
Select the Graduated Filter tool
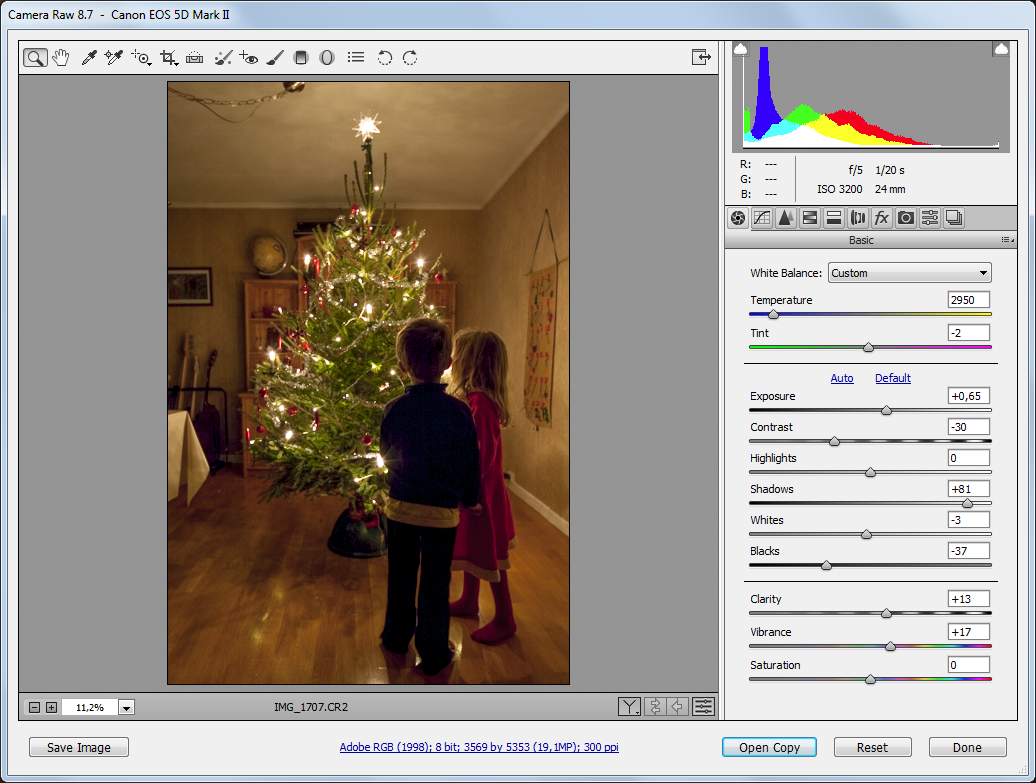pyautogui.click(x=301, y=57)
